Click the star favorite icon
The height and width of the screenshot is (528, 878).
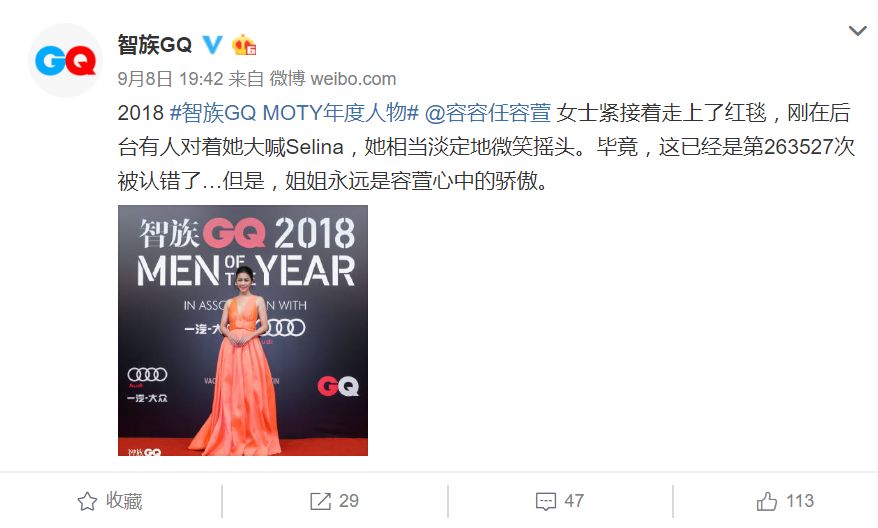coord(87,501)
